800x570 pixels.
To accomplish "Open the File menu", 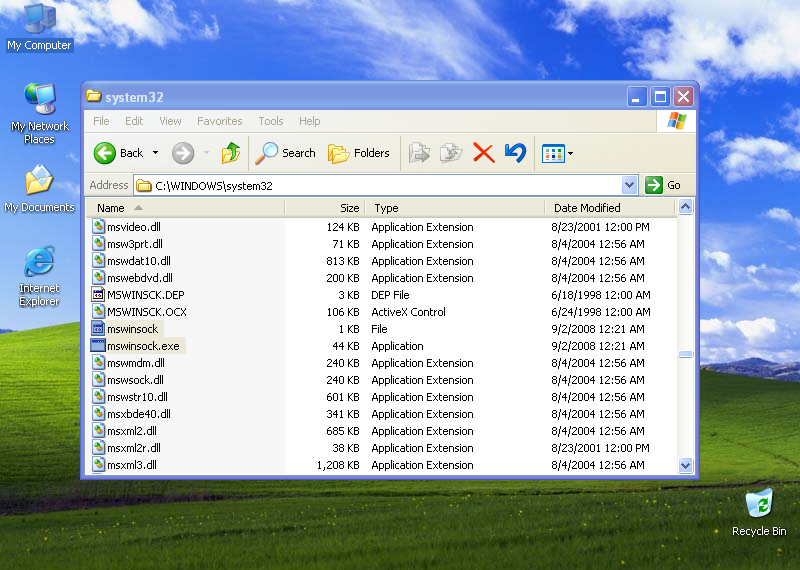I will click(x=101, y=121).
